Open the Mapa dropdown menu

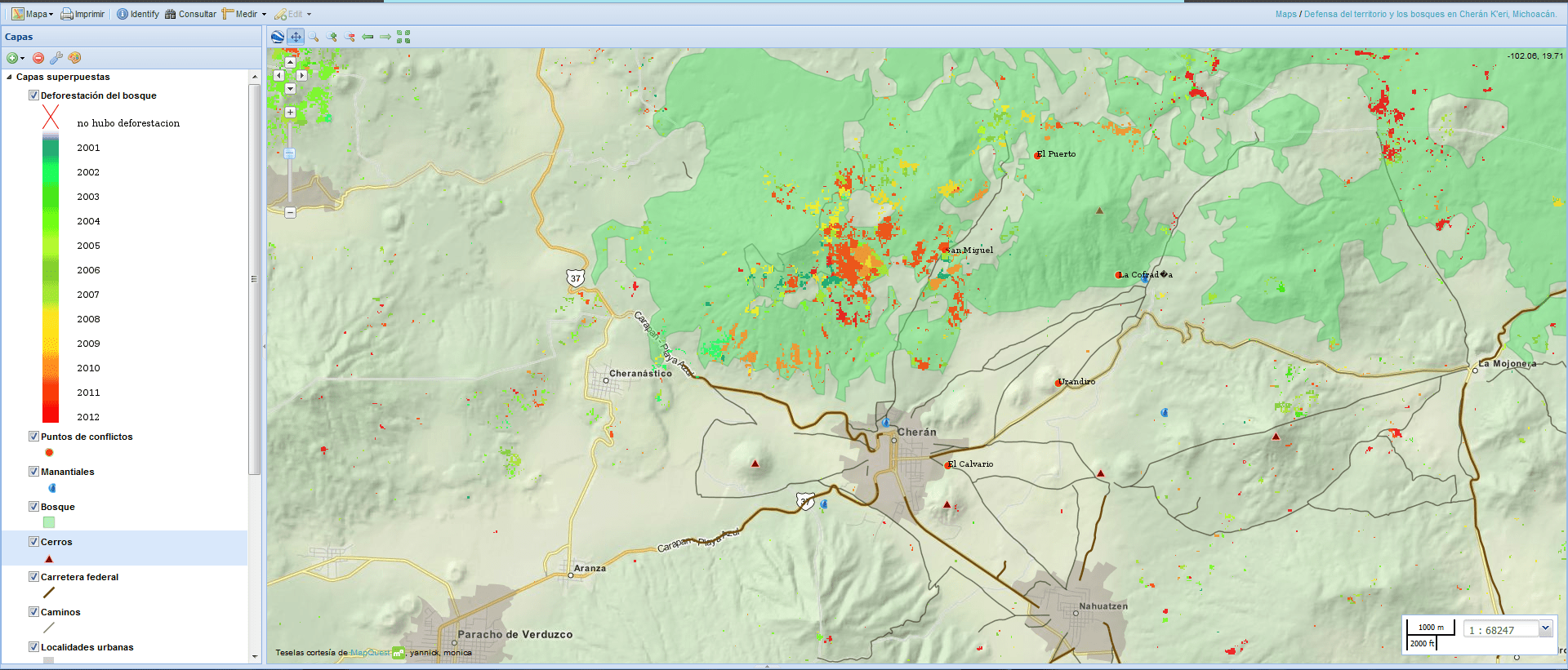pyautogui.click(x=32, y=14)
